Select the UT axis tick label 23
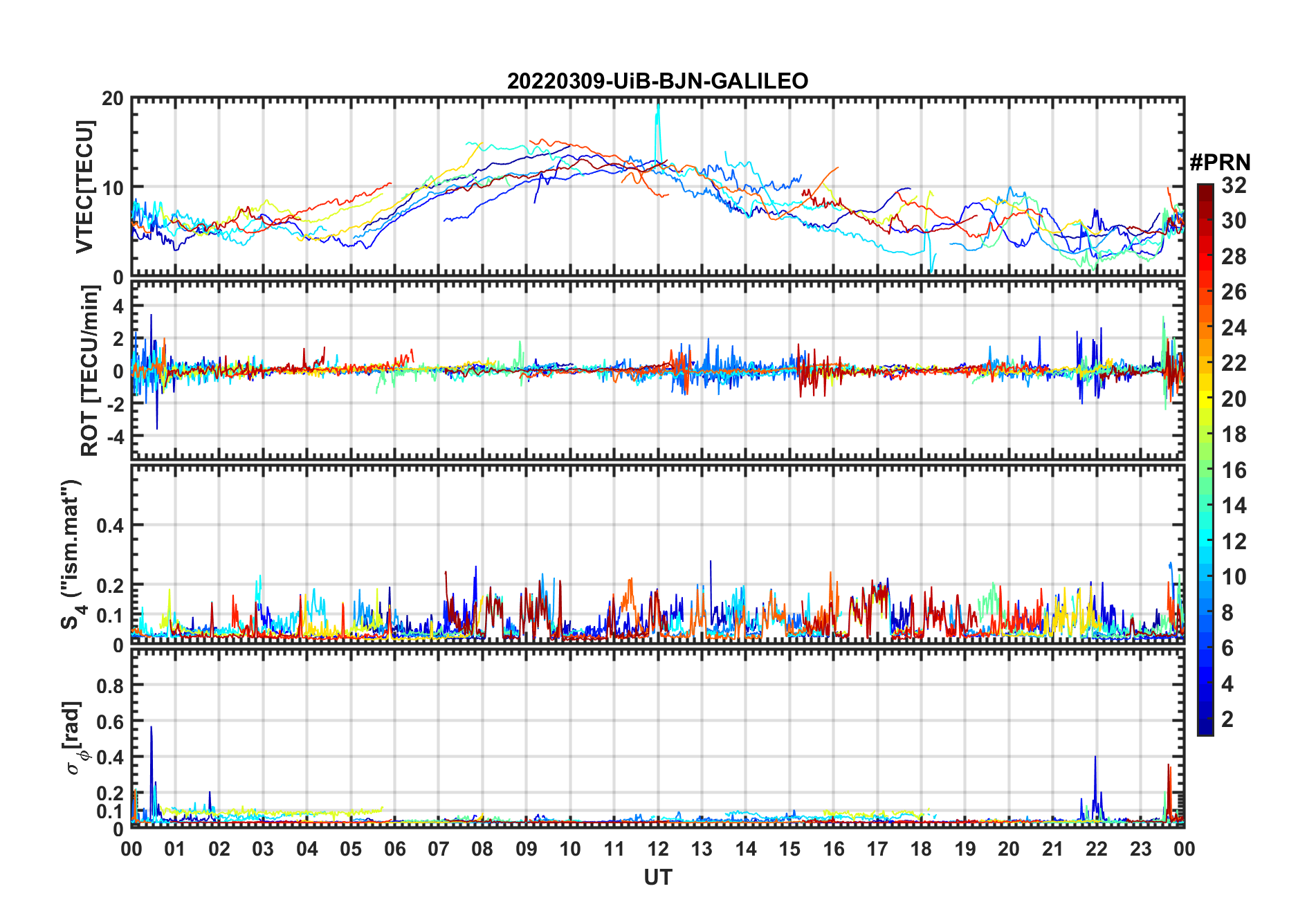 (x=1141, y=849)
